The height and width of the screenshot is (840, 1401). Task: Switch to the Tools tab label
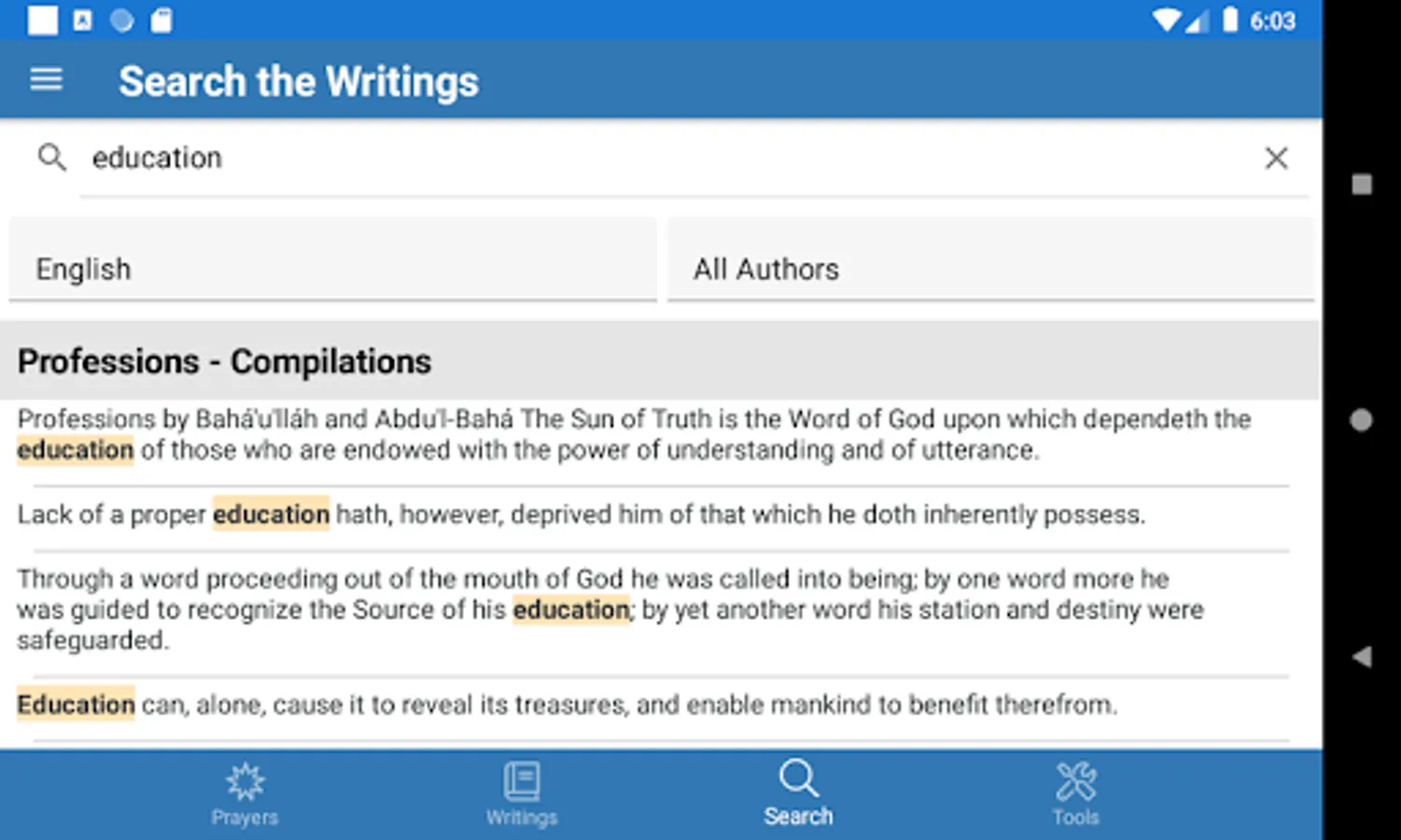coord(1075,818)
